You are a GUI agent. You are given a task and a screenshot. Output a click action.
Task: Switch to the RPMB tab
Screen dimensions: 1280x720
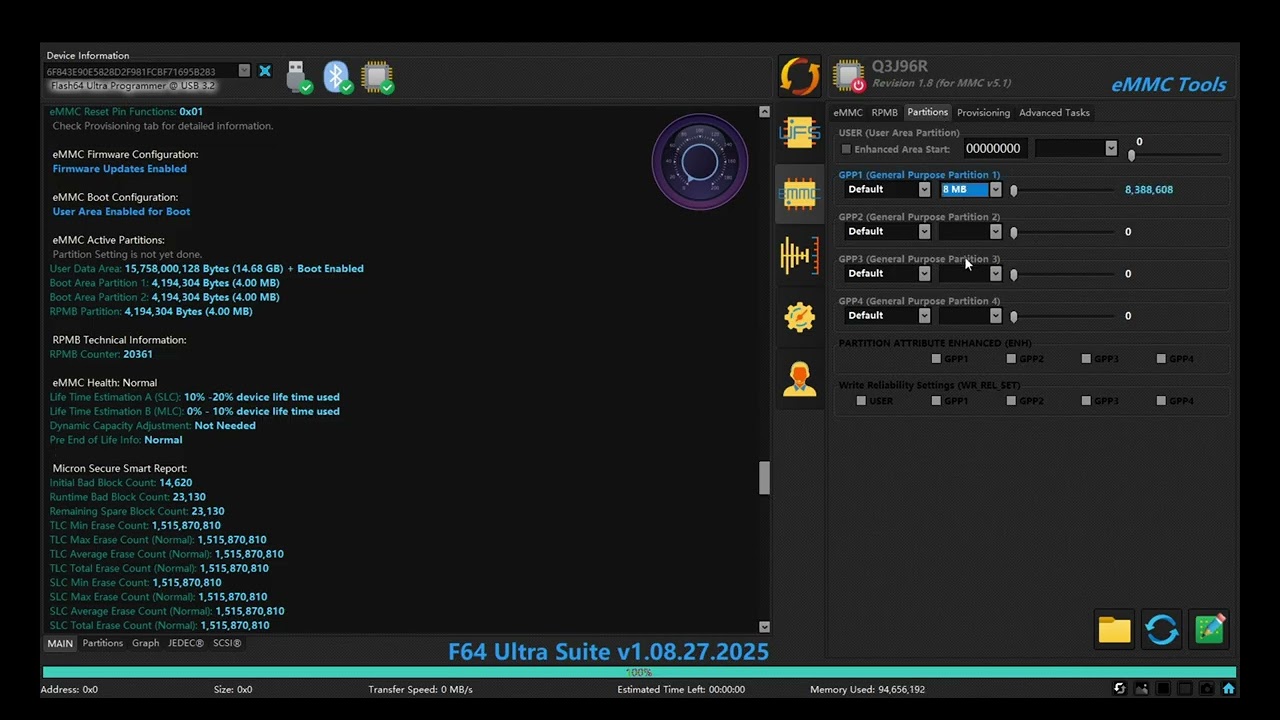pyautogui.click(x=884, y=112)
